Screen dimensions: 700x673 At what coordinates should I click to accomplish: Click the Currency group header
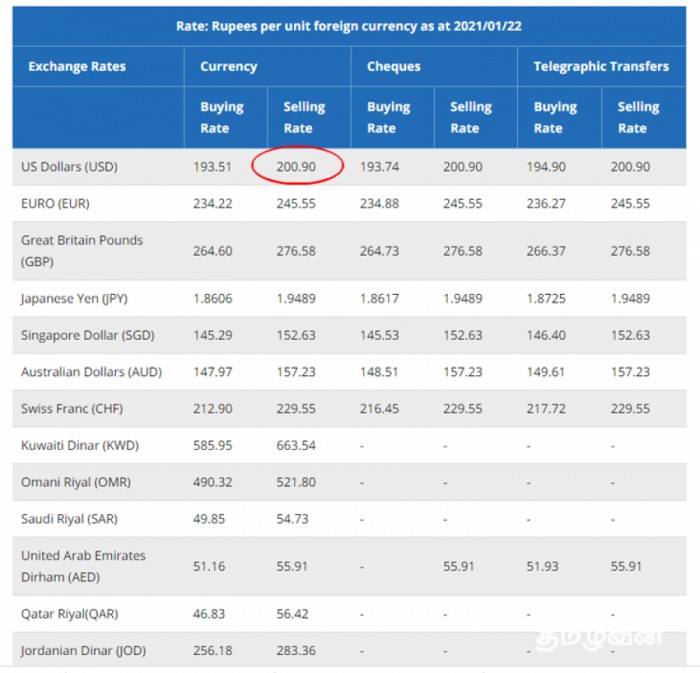228,67
